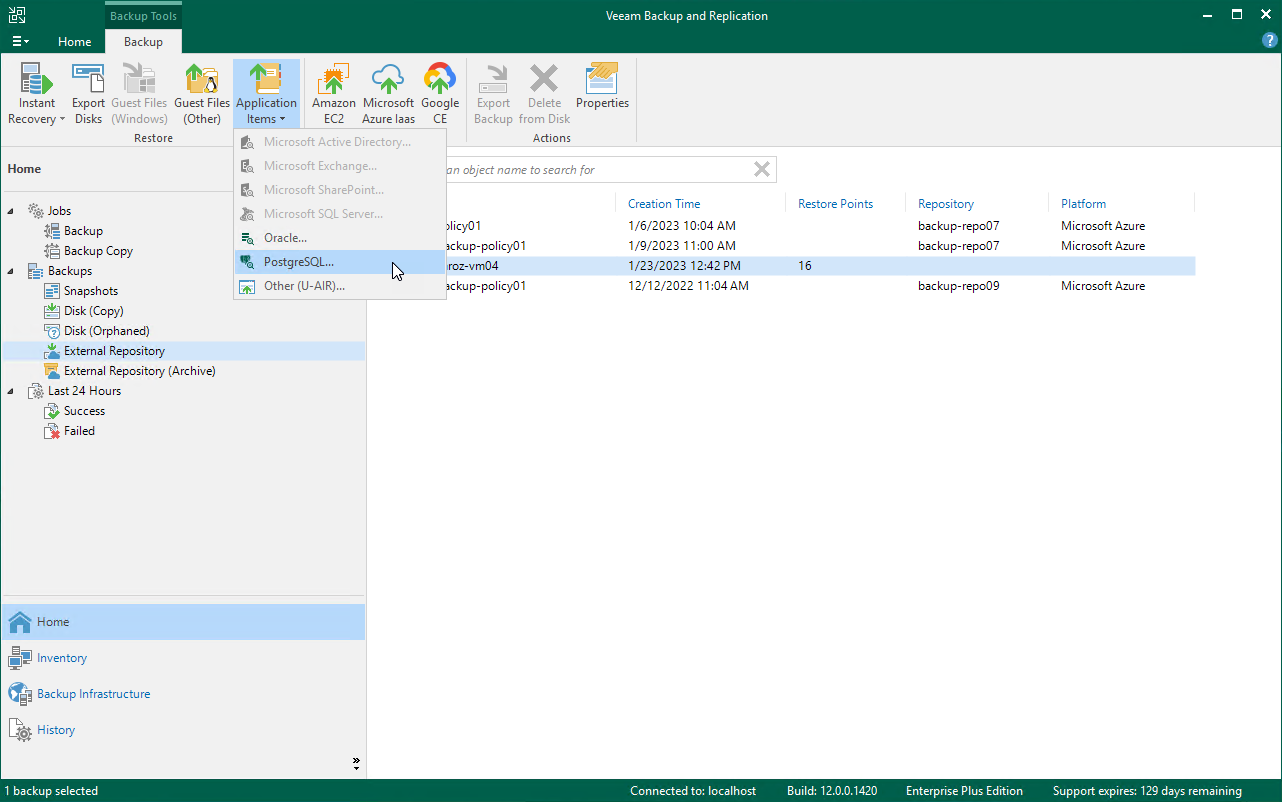The height and width of the screenshot is (802, 1282).
Task: Expand navigation pane options chevron
Action: (x=356, y=763)
